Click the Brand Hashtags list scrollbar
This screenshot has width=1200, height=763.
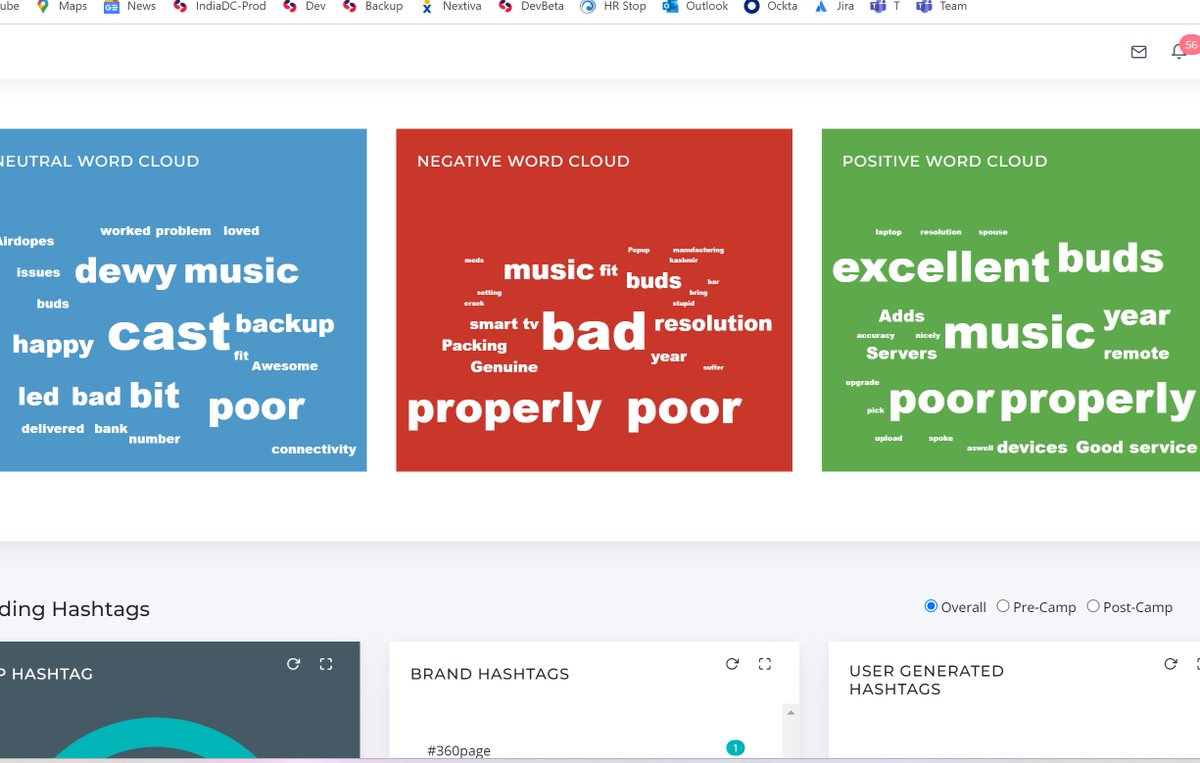pyautogui.click(x=790, y=732)
